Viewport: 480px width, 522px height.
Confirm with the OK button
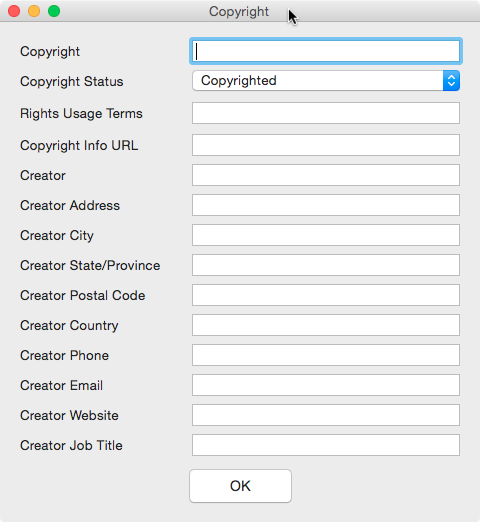tap(240, 486)
